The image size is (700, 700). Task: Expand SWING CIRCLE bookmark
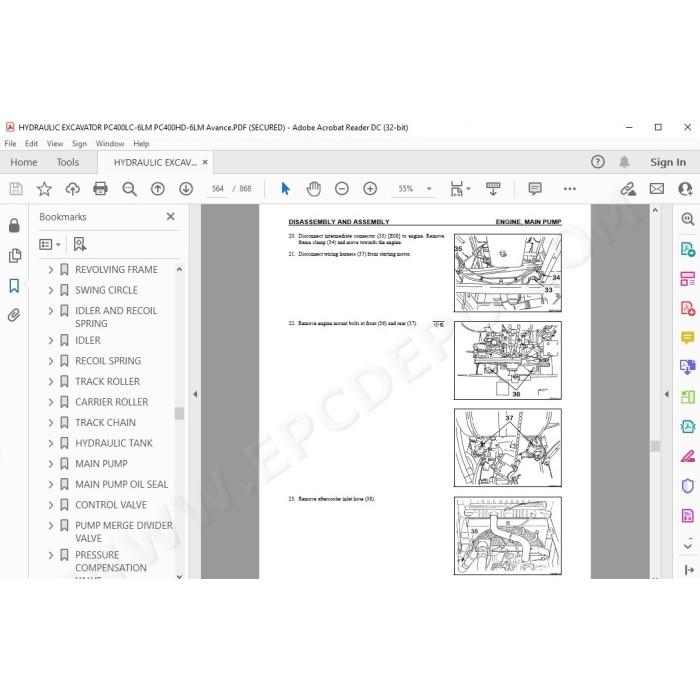50,290
